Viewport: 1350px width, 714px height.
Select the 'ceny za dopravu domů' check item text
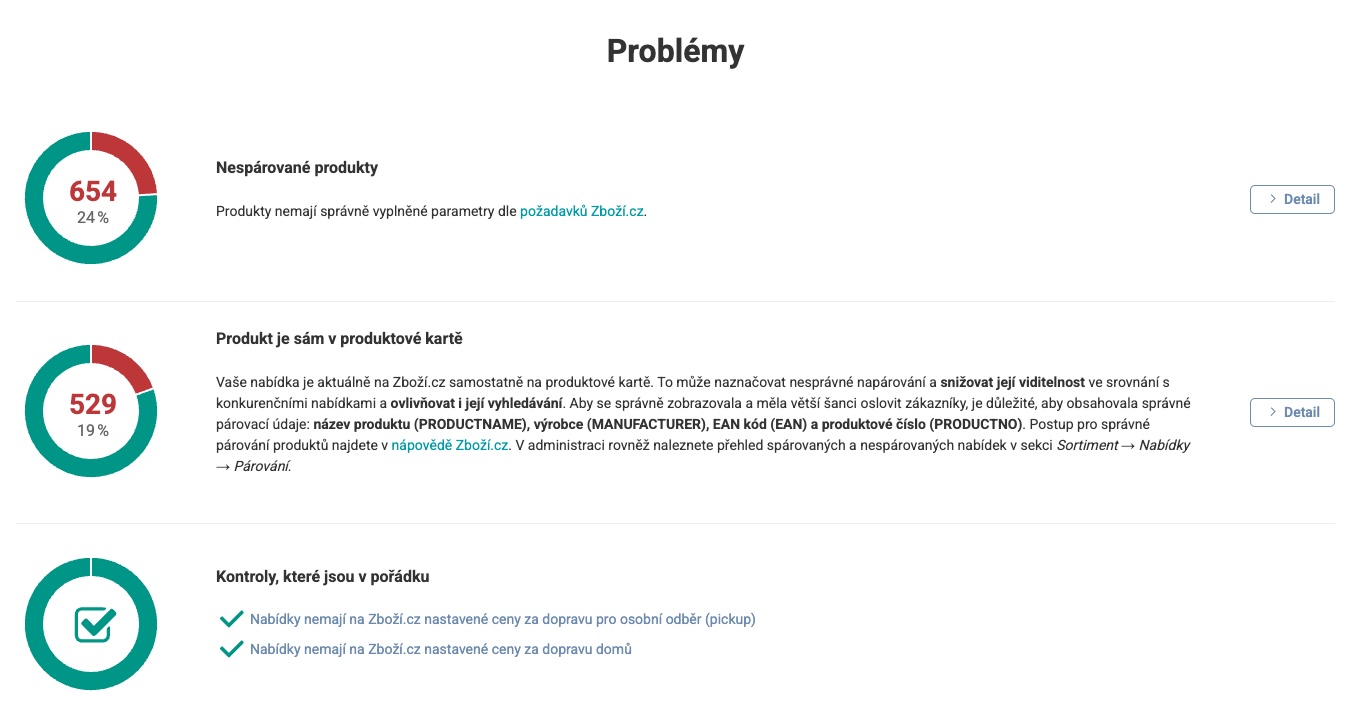tap(440, 649)
